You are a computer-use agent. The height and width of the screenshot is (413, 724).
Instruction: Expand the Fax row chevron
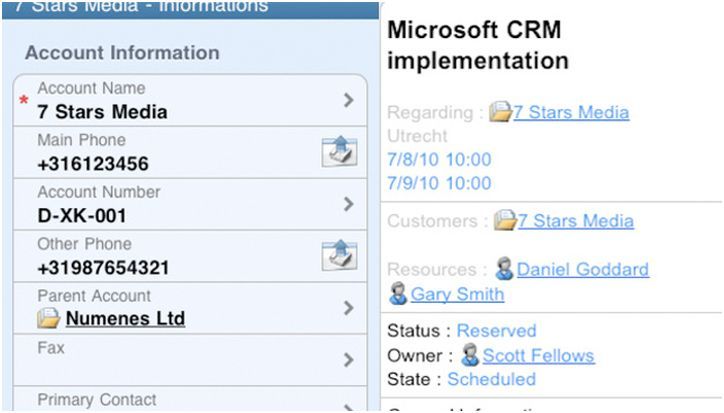pyautogui.click(x=348, y=360)
